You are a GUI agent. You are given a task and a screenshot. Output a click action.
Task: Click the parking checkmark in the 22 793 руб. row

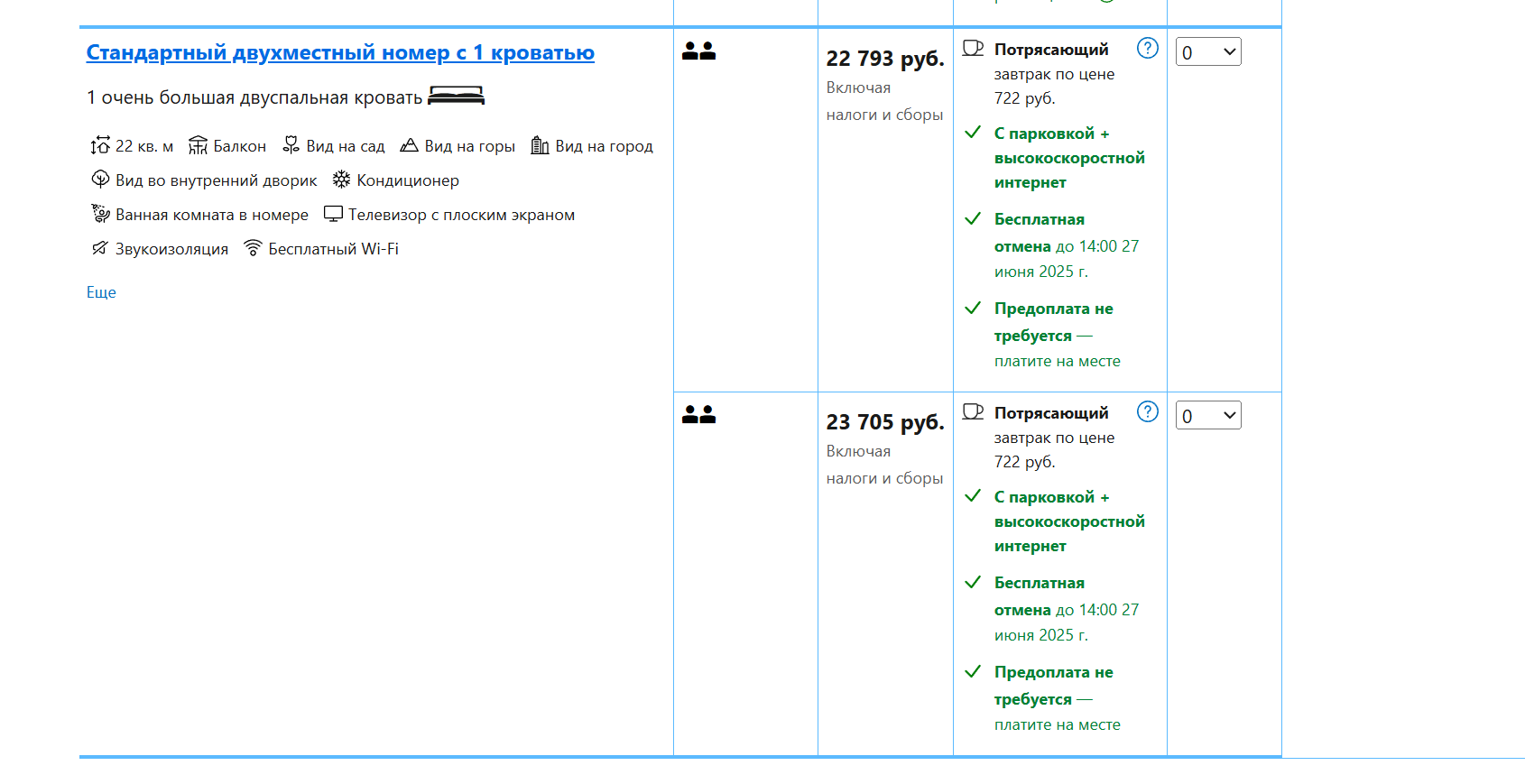coord(973,133)
